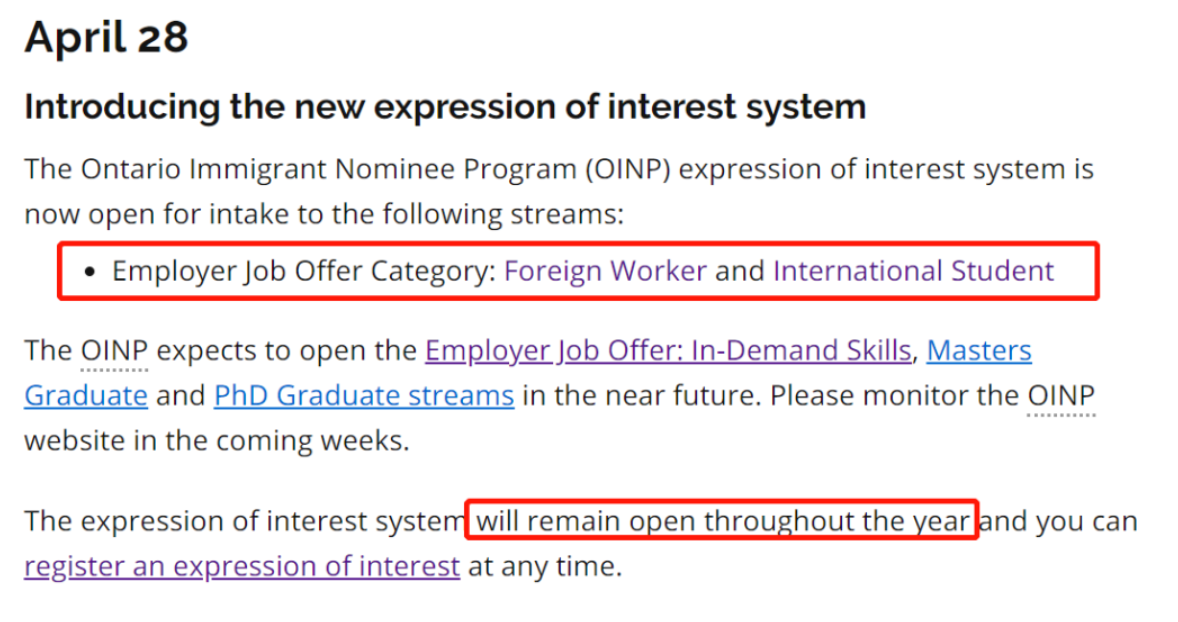
Task: Open the PhD Graduate streams link
Action: tap(364, 396)
